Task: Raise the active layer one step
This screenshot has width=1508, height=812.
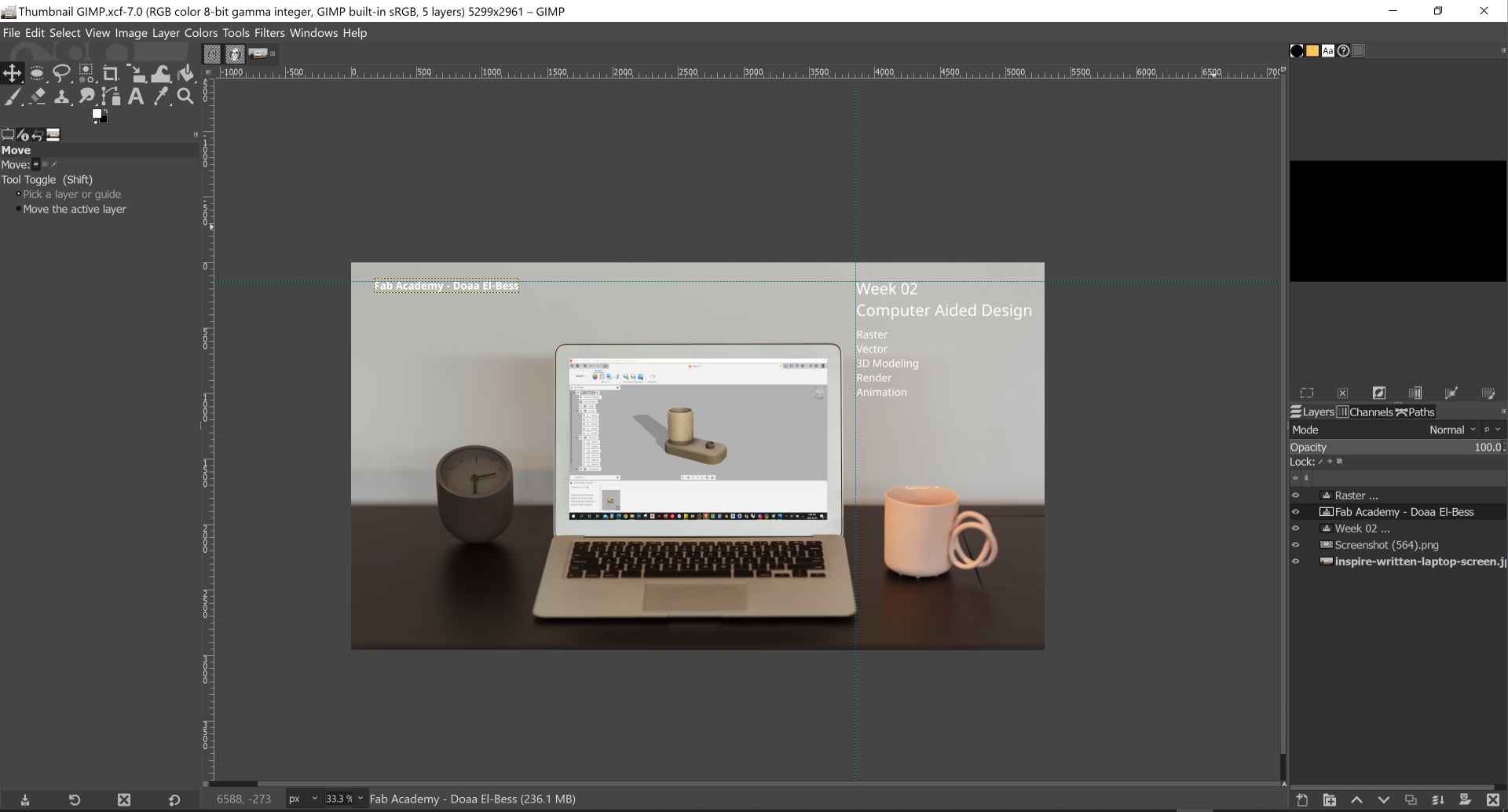Action: [1356, 800]
